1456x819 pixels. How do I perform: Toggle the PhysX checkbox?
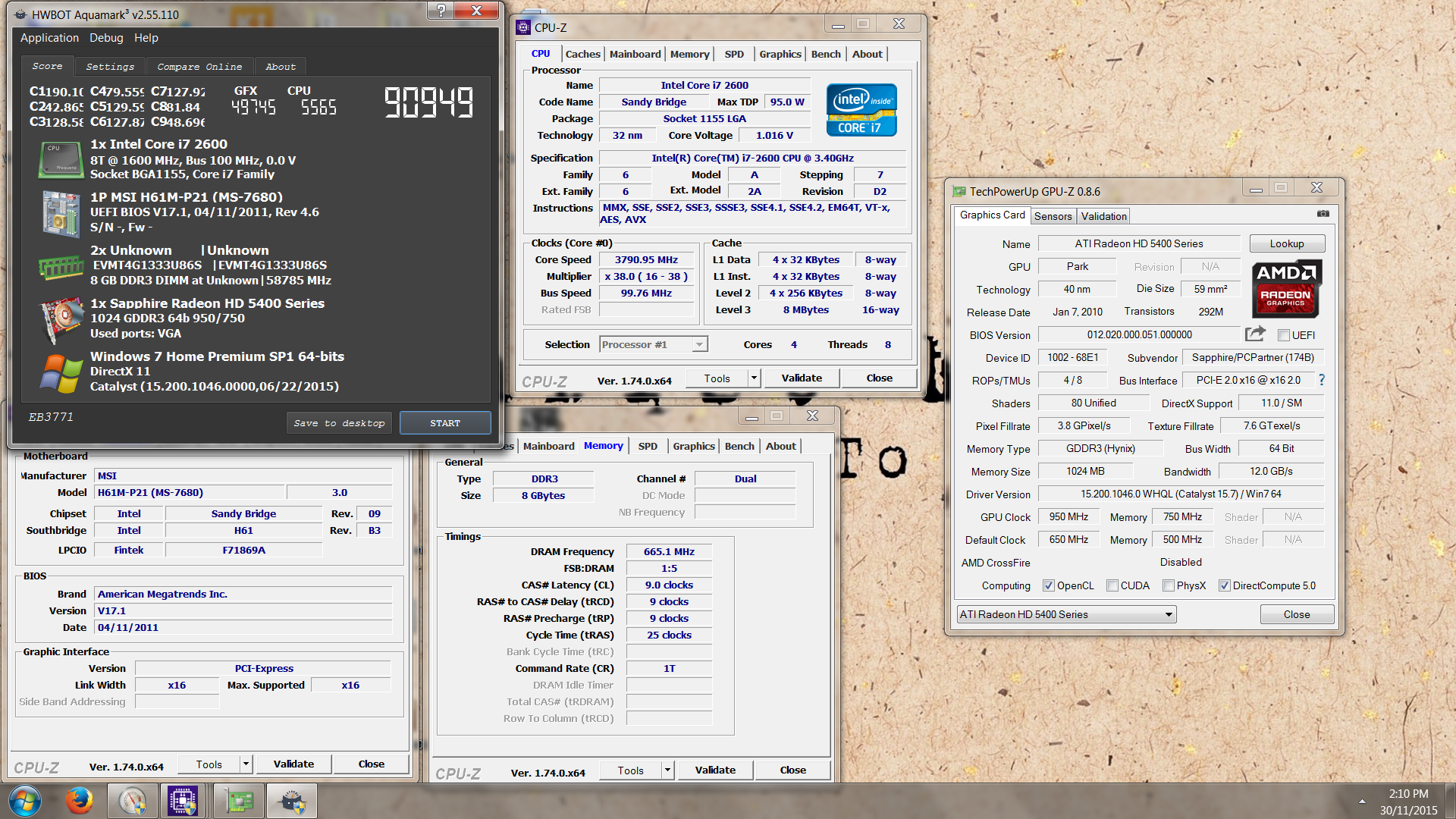(1169, 585)
